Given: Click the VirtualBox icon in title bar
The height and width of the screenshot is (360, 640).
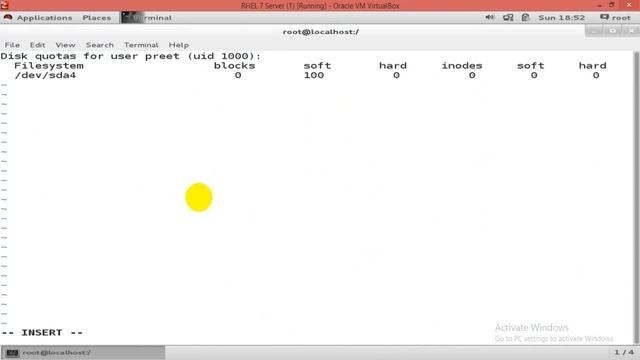Looking at the screenshot, I should point(4,5).
